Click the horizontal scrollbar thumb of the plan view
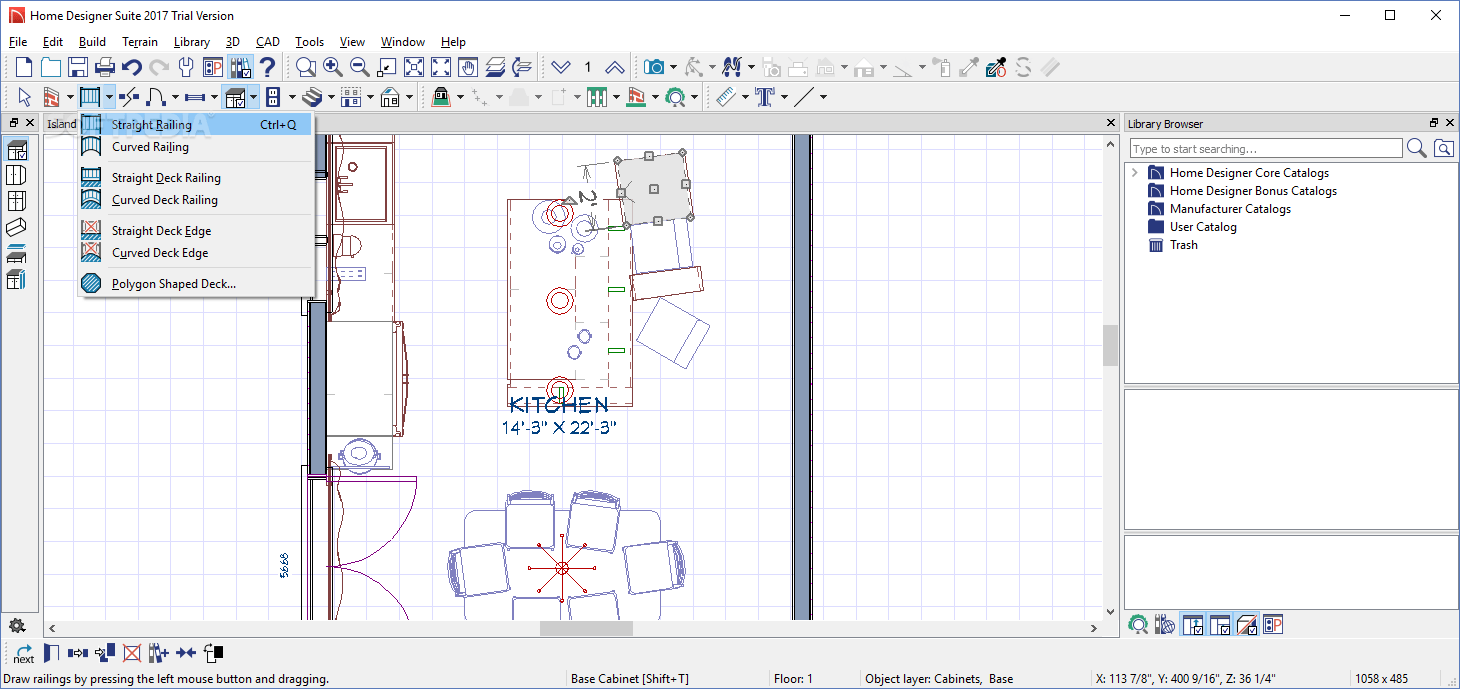This screenshot has height=689, width=1460. [586, 628]
